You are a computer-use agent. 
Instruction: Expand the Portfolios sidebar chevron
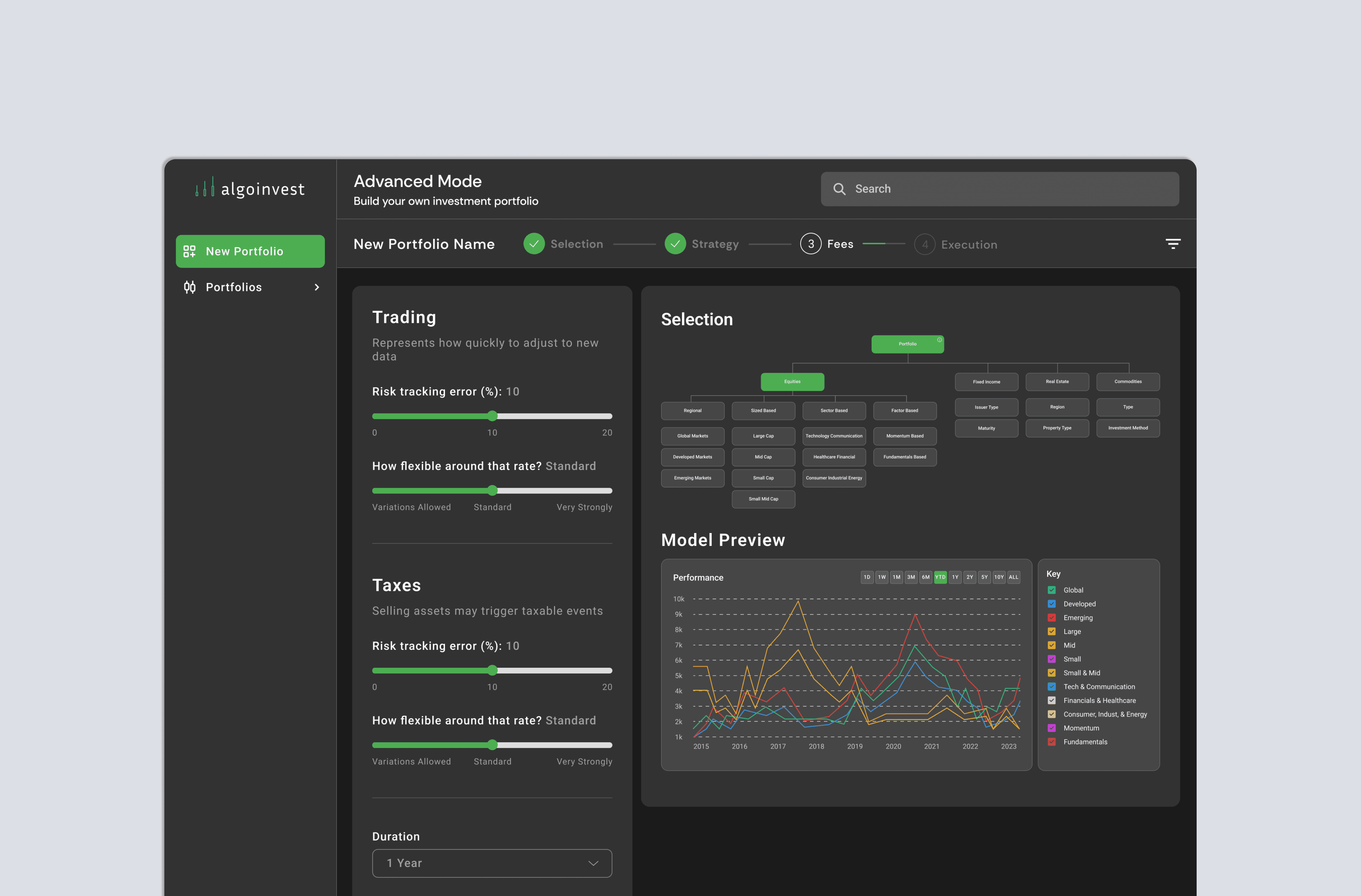317,287
